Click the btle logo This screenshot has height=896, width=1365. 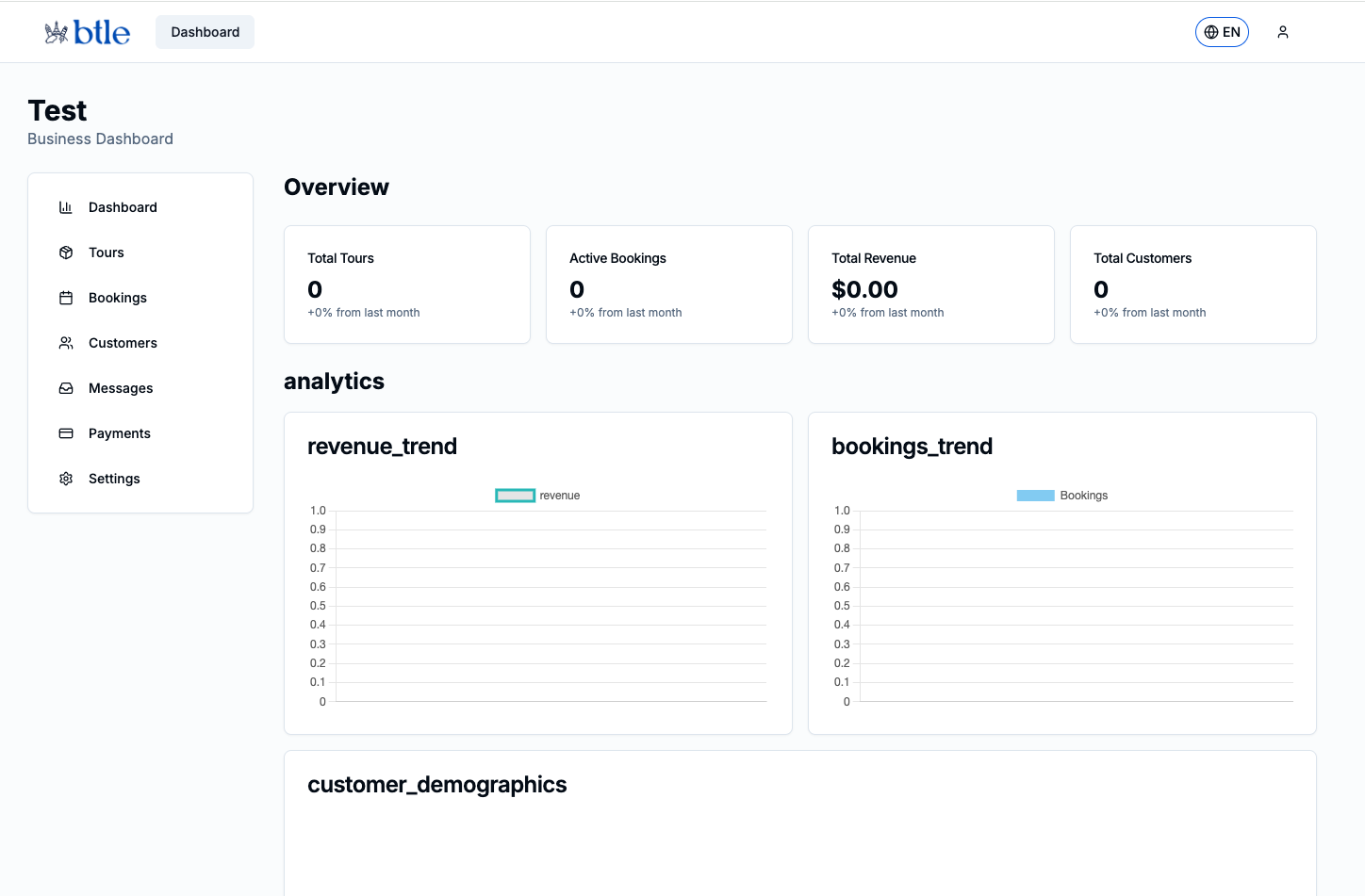[87, 31]
